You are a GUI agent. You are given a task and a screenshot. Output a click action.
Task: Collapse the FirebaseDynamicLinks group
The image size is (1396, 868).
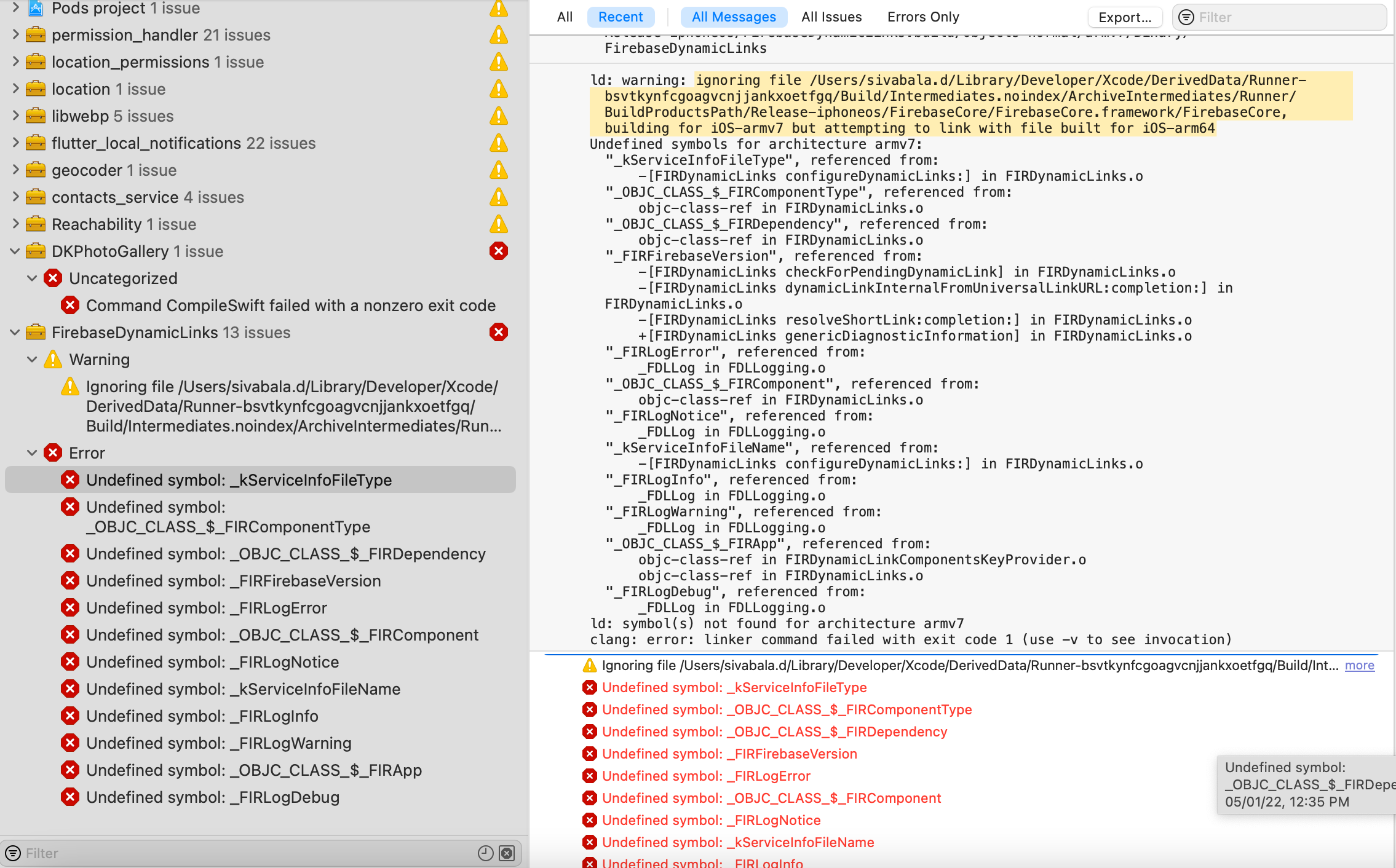click(15, 333)
